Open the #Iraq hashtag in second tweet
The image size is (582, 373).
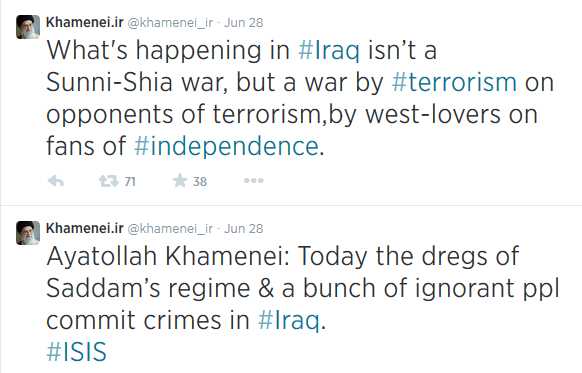pos(288,320)
